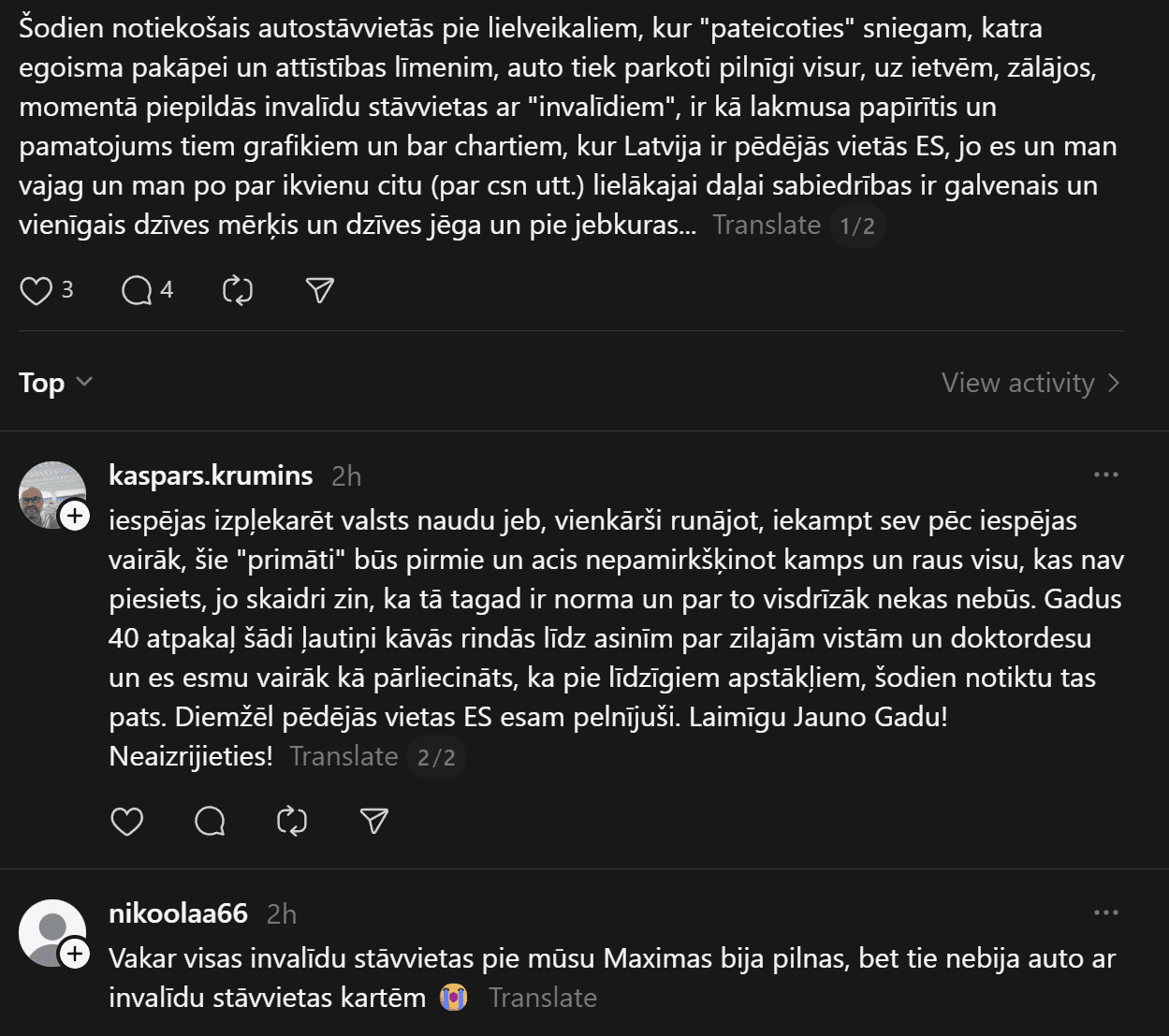
Task: Like kaspars.krumins's reply
Action: (127, 822)
